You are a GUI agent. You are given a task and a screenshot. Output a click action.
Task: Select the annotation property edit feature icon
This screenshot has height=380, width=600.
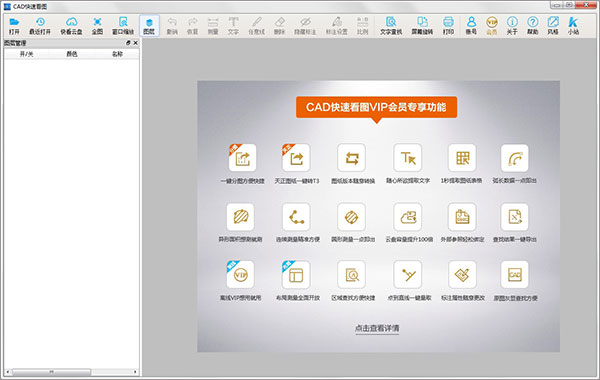(x=462, y=274)
